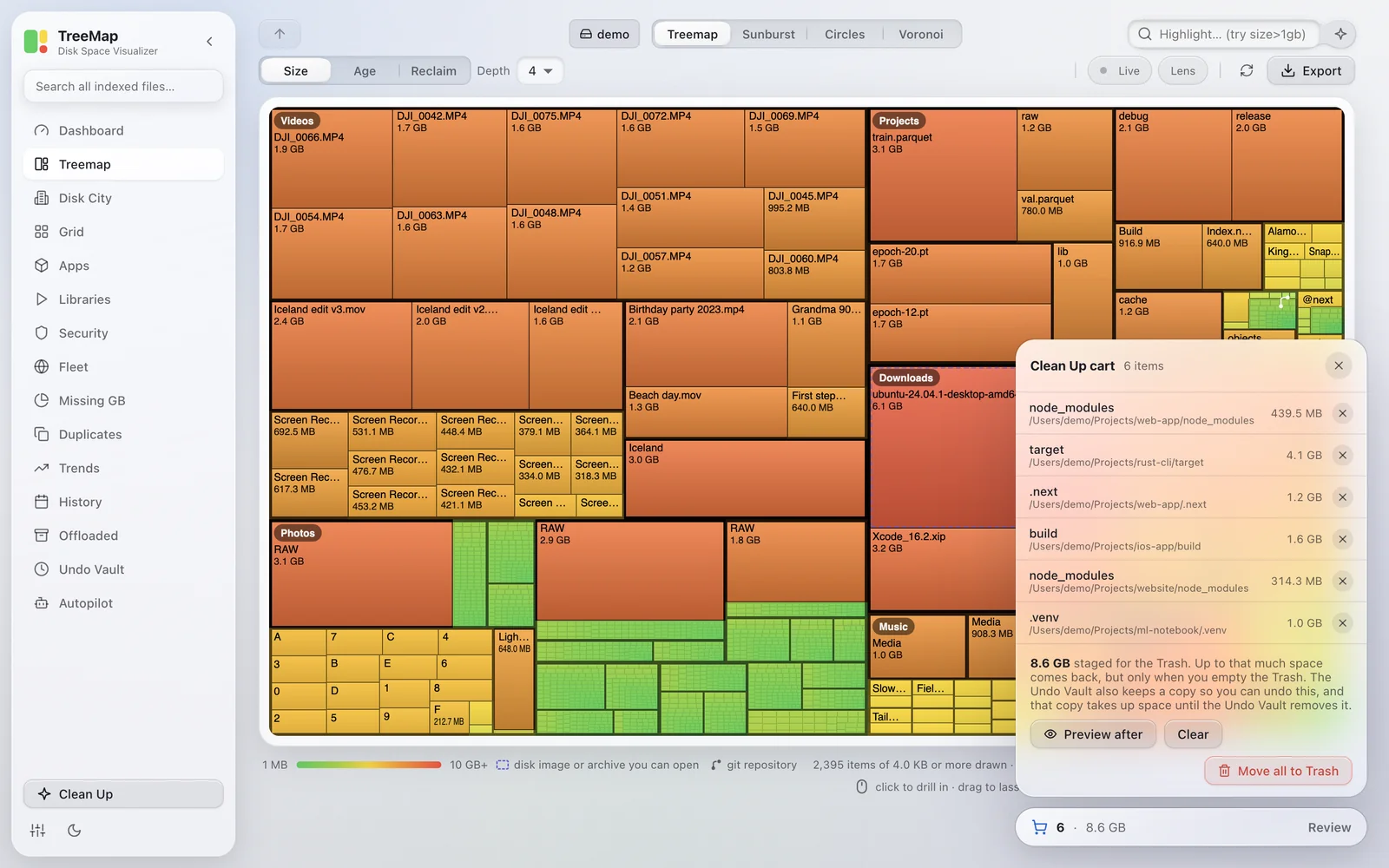This screenshot has width=1389, height=868.
Task: Switch to Sunburst view
Action: 768,34
